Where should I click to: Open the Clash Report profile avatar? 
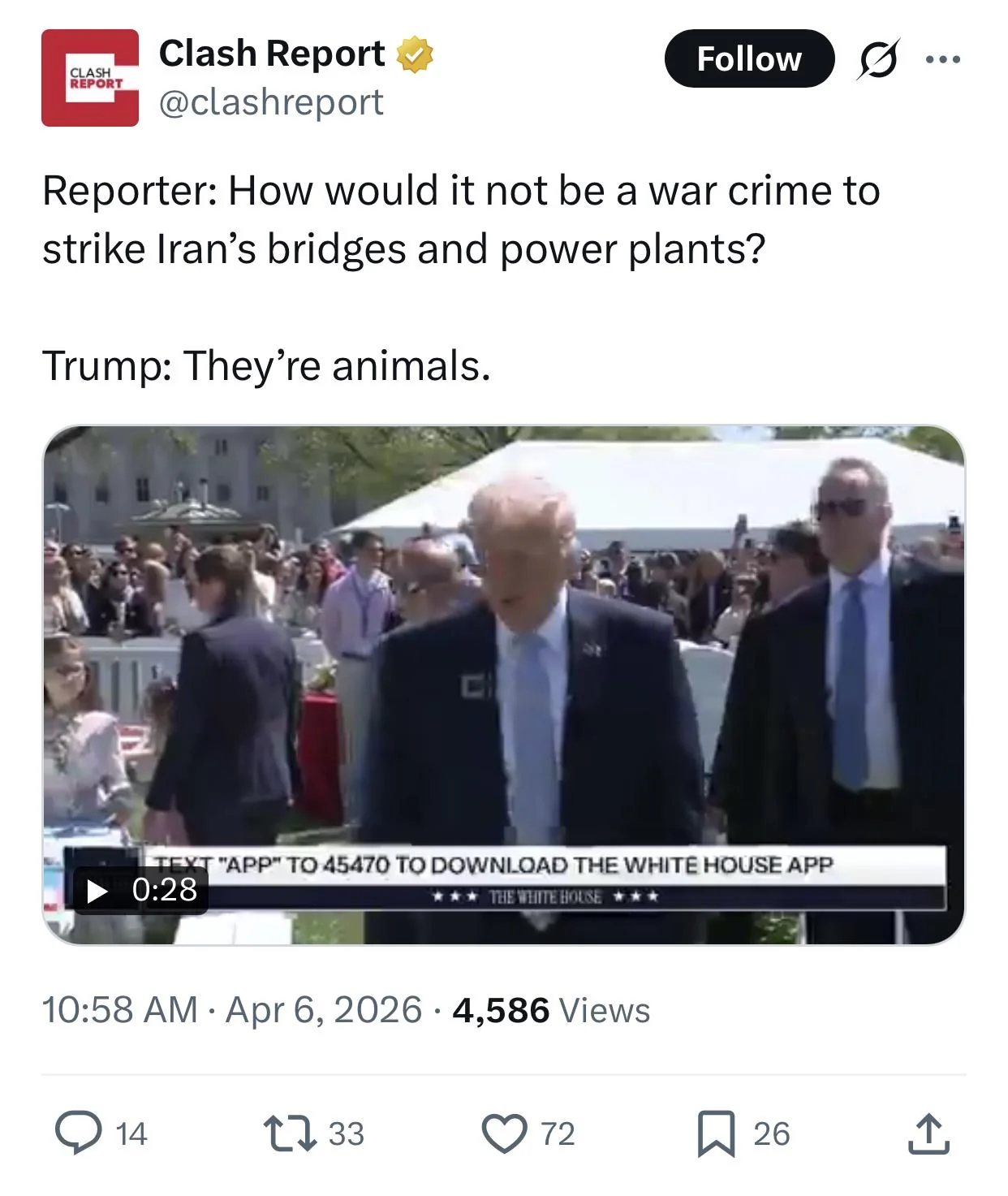pos(90,78)
